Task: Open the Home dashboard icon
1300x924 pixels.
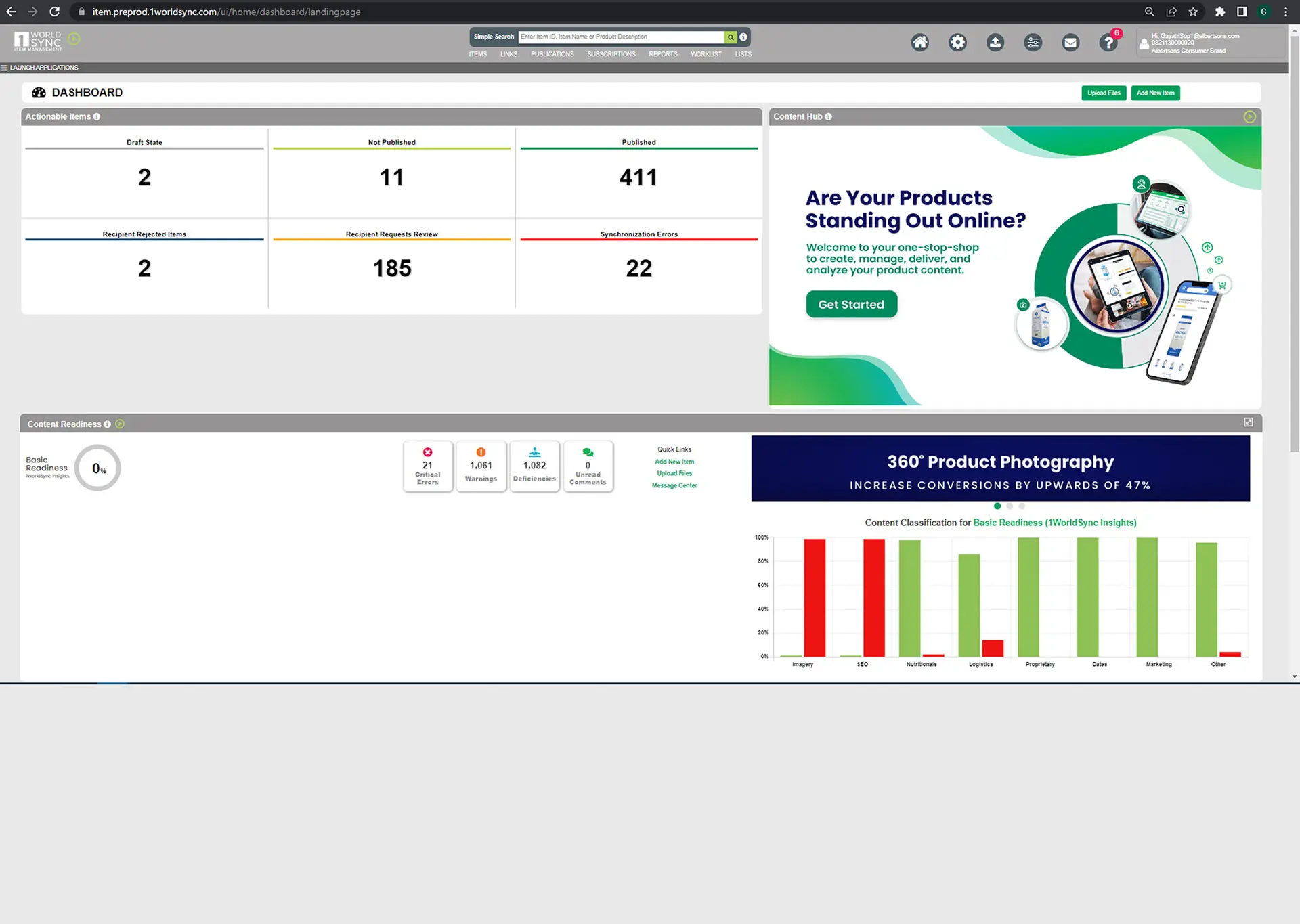Action: 919,42
